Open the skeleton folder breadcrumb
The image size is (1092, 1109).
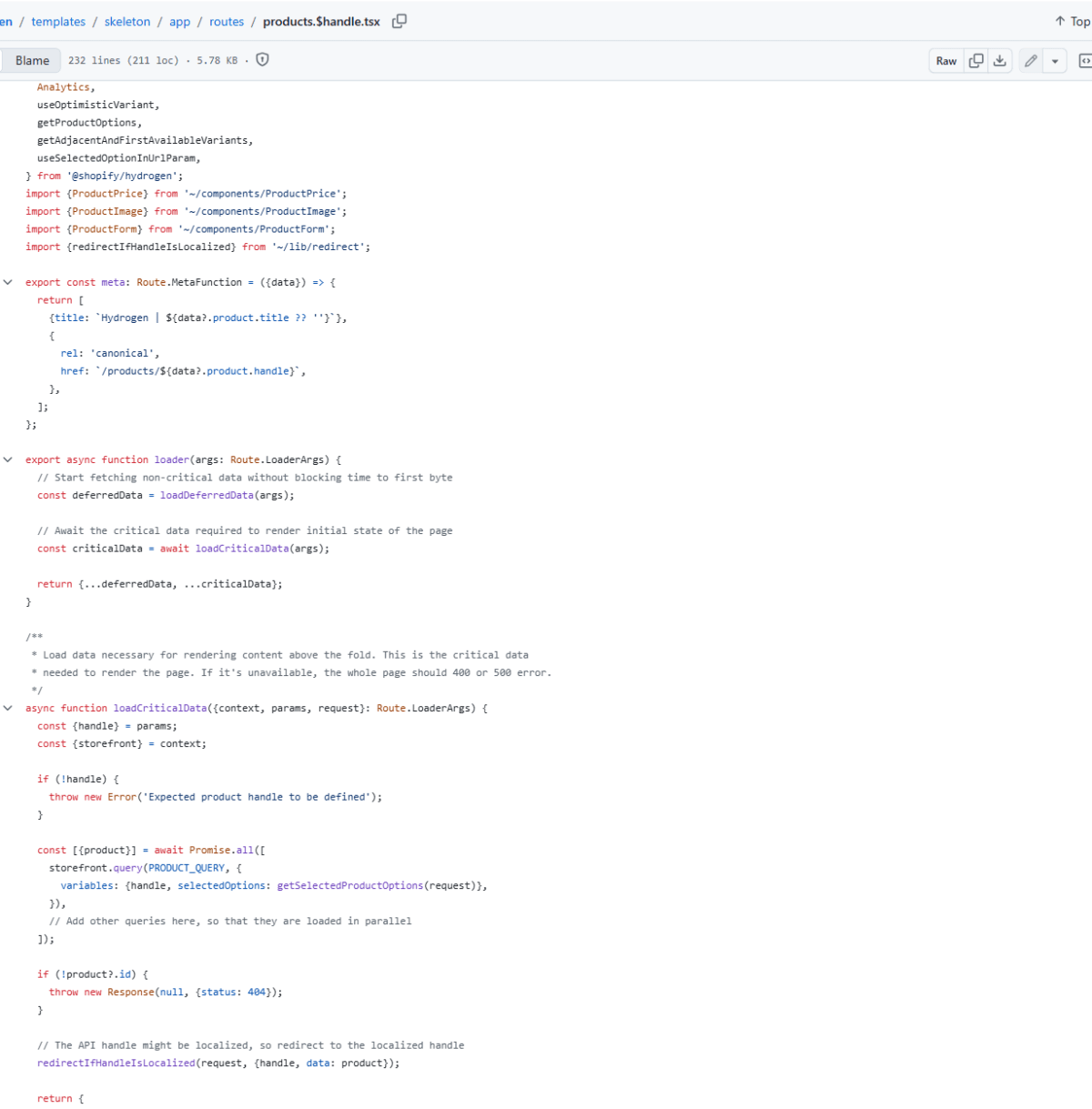click(x=127, y=22)
